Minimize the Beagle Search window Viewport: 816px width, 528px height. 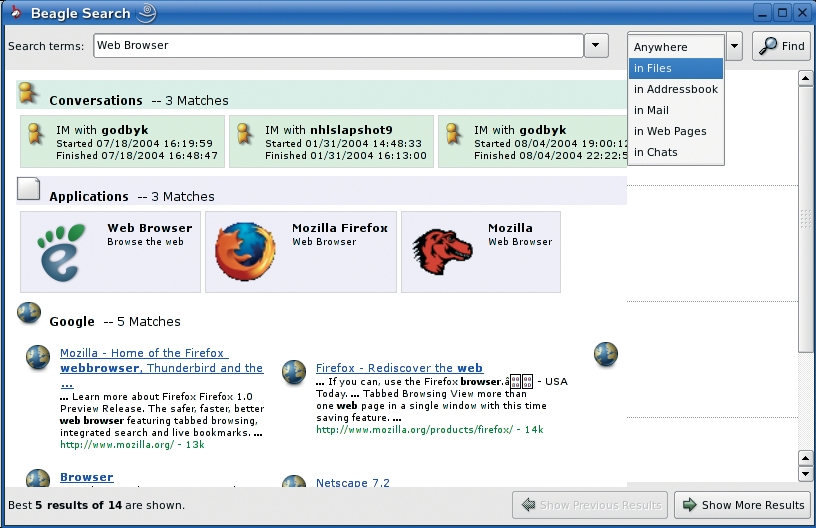coord(762,12)
